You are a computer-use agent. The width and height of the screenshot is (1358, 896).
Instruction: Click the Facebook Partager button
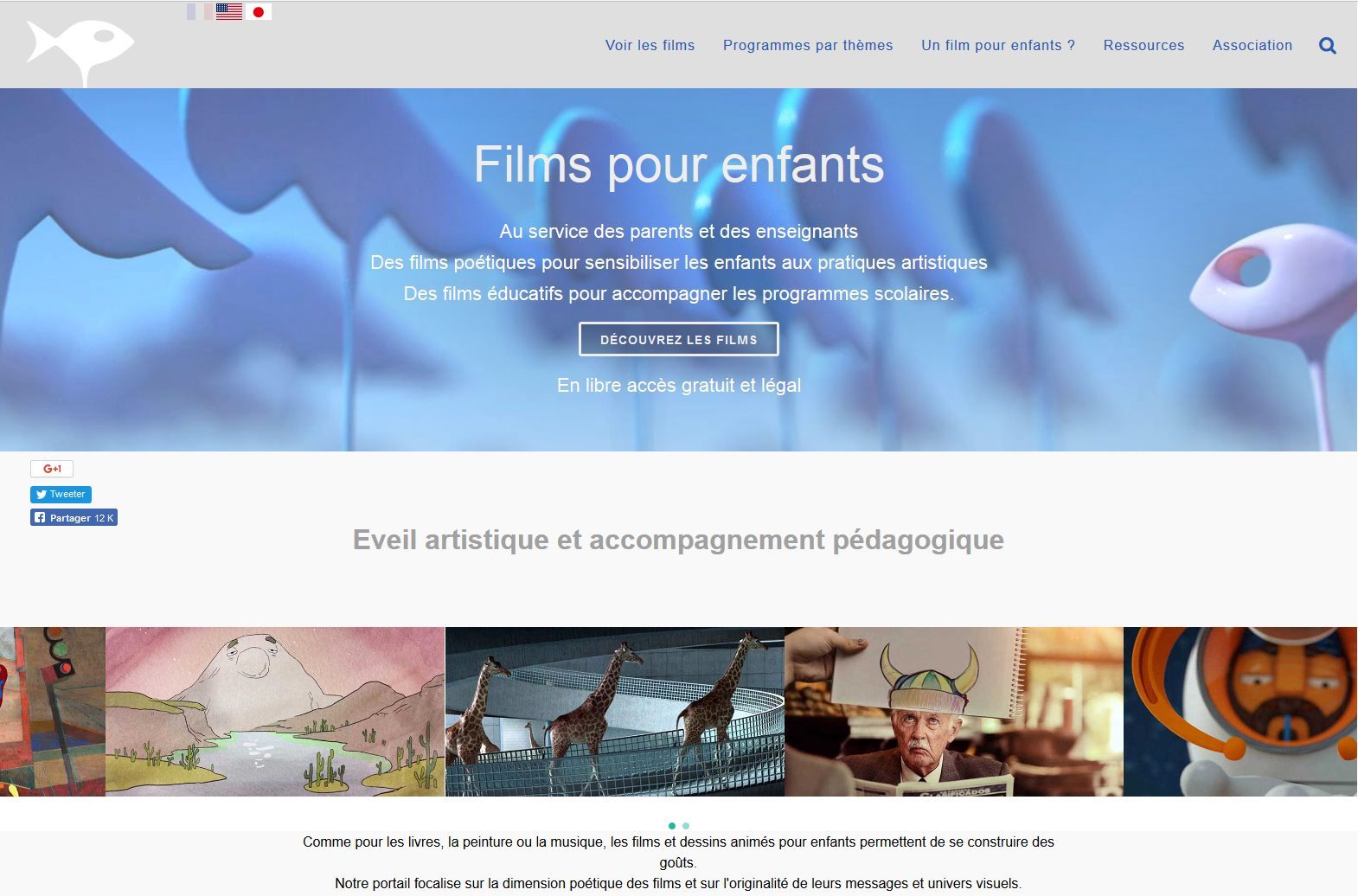[74, 517]
